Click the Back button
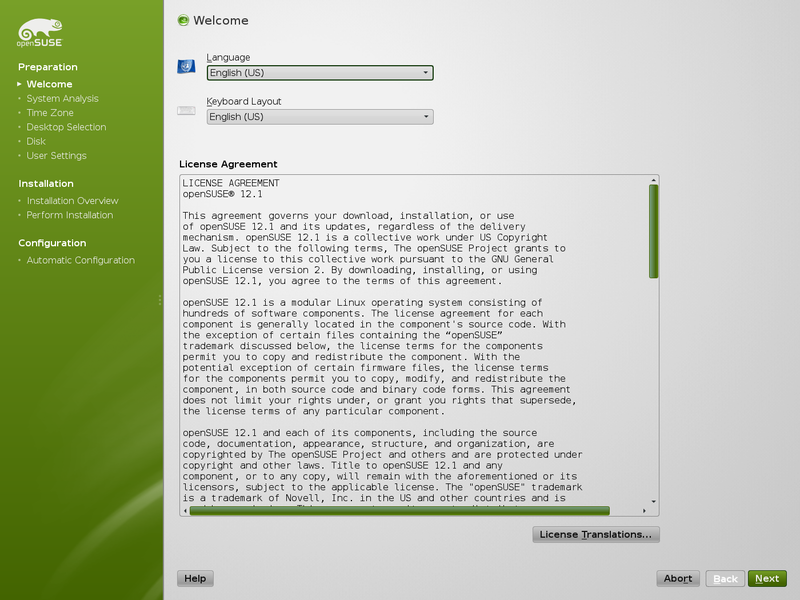The width and height of the screenshot is (800, 600). pyautogui.click(x=725, y=579)
